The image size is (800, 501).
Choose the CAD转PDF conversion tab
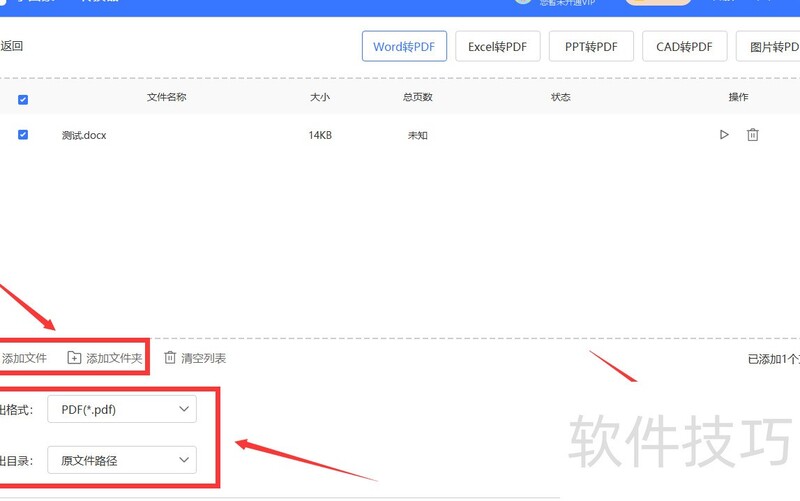tap(684, 47)
